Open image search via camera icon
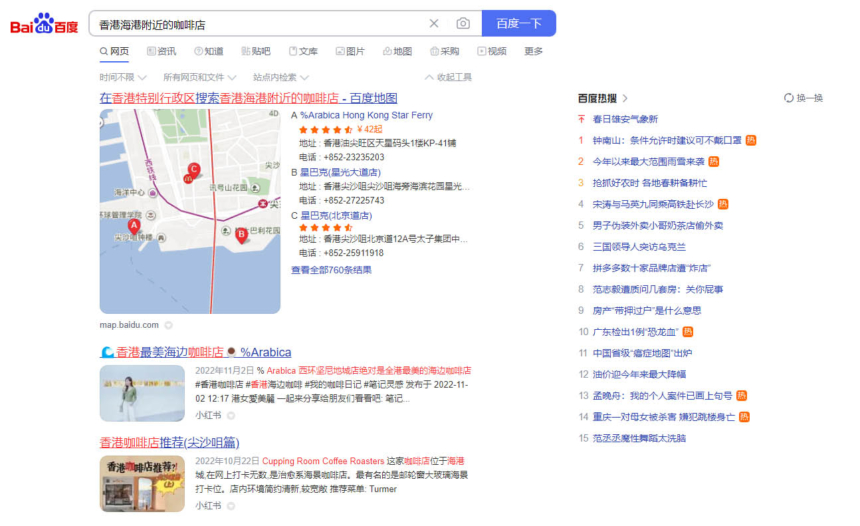The image size is (860, 526). coord(463,24)
